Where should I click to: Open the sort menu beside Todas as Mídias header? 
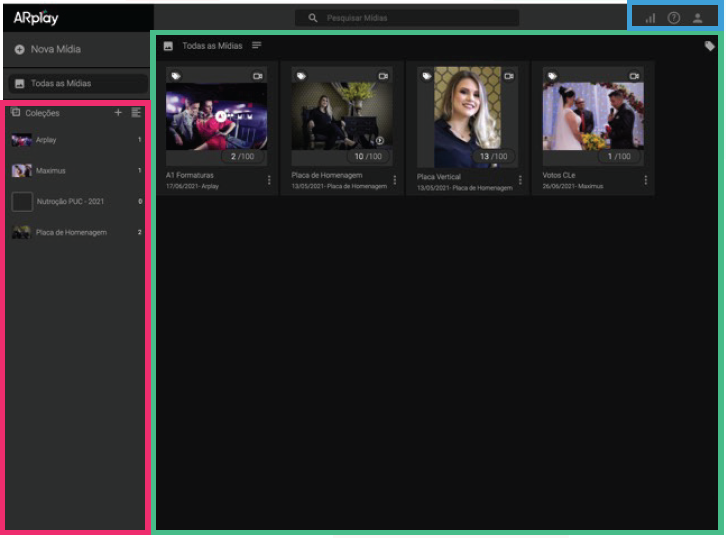tap(257, 45)
